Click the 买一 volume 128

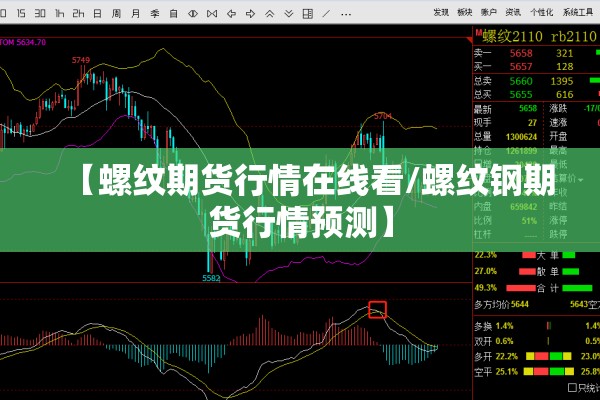click(564, 67)
